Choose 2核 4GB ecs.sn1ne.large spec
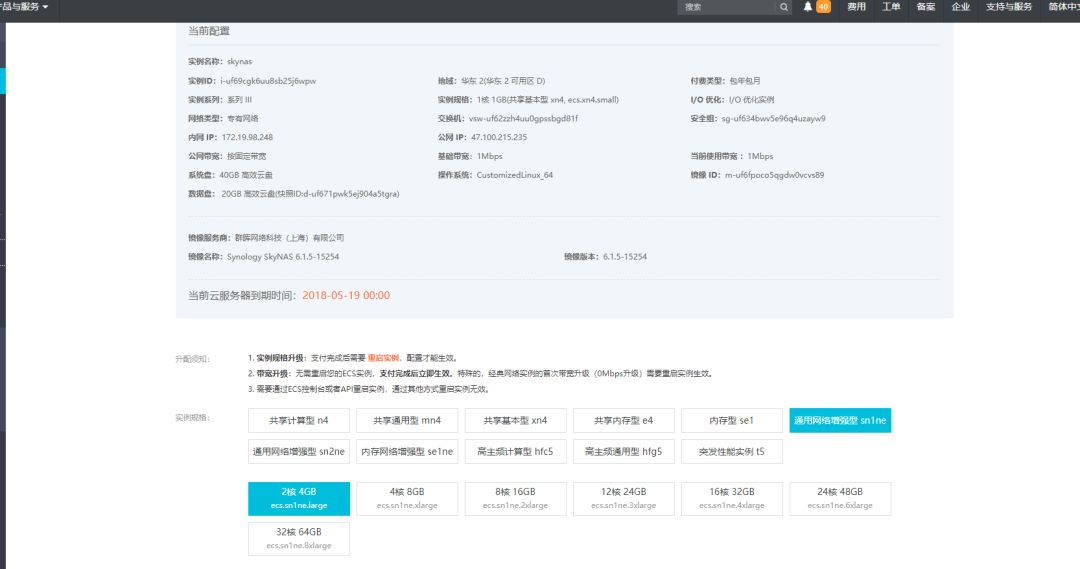 pos(299,499)
